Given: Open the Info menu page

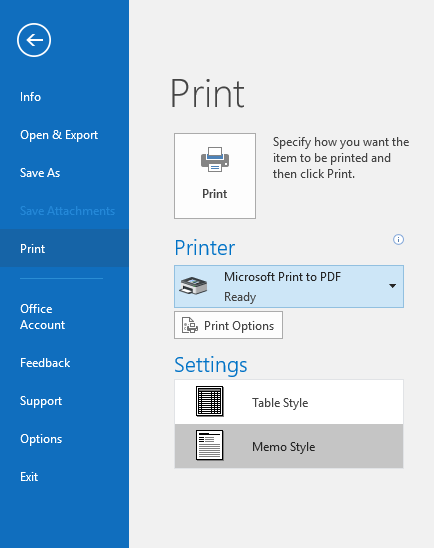Looking at the screenshot, I should click(64, 97).
